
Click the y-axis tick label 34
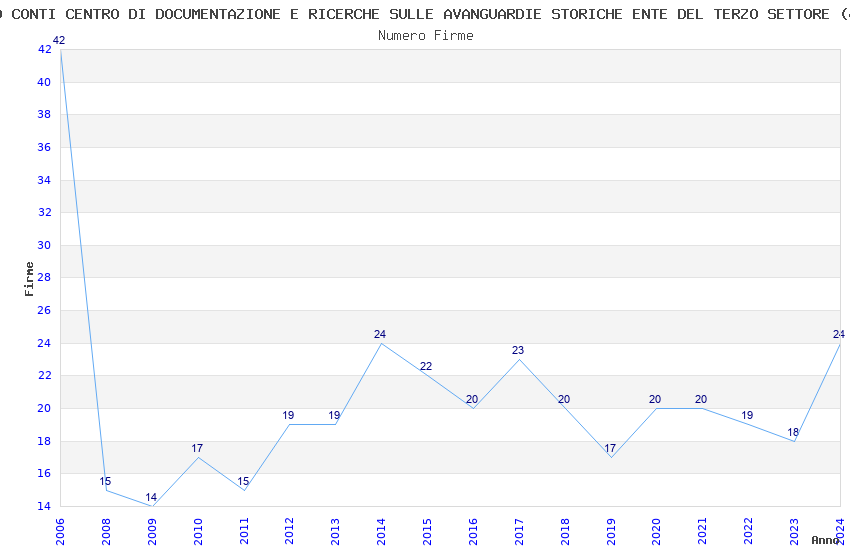click(x=44, y=180)
